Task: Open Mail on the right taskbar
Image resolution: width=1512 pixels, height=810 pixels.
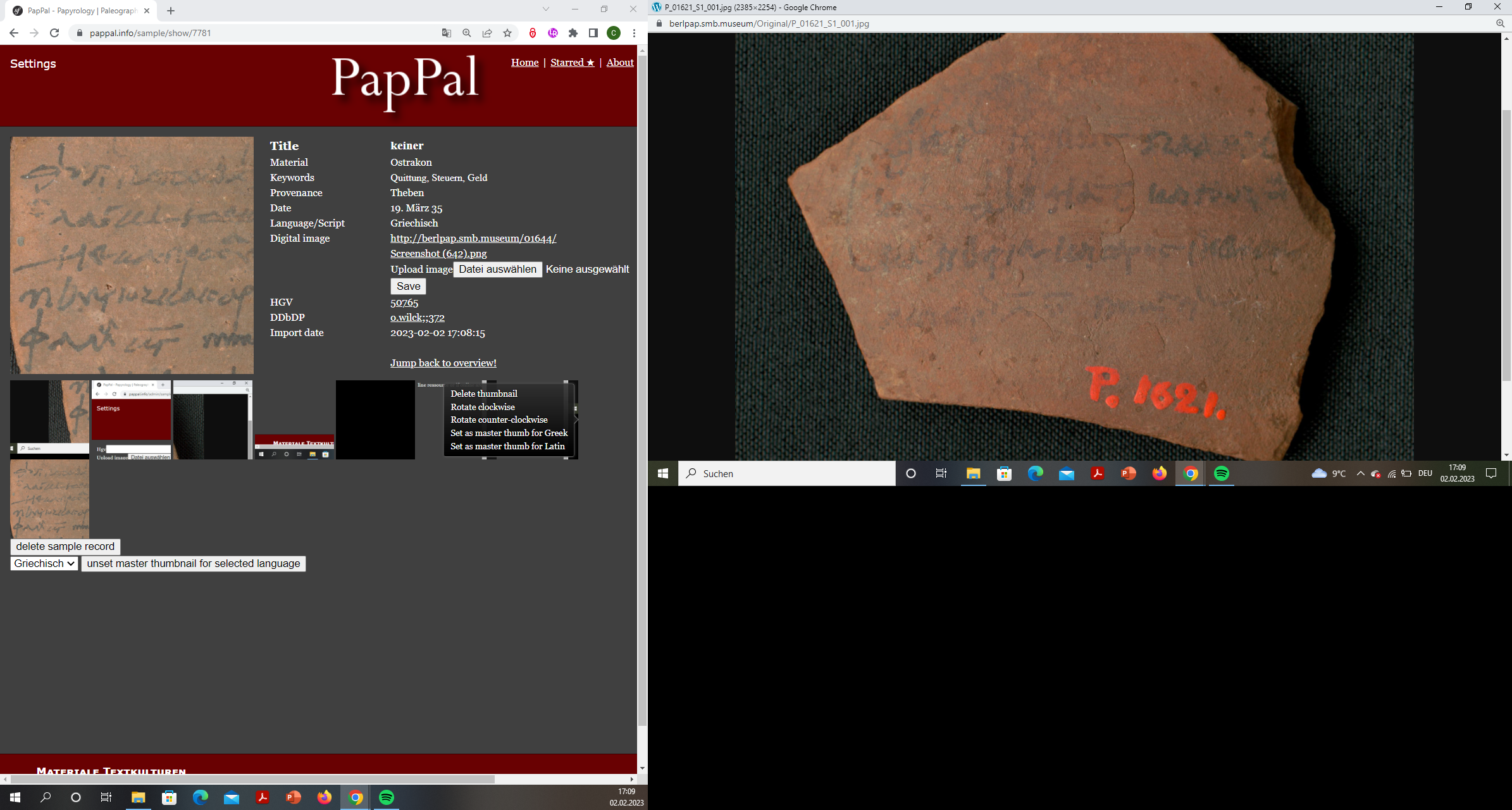Action: pos(1067,473)
